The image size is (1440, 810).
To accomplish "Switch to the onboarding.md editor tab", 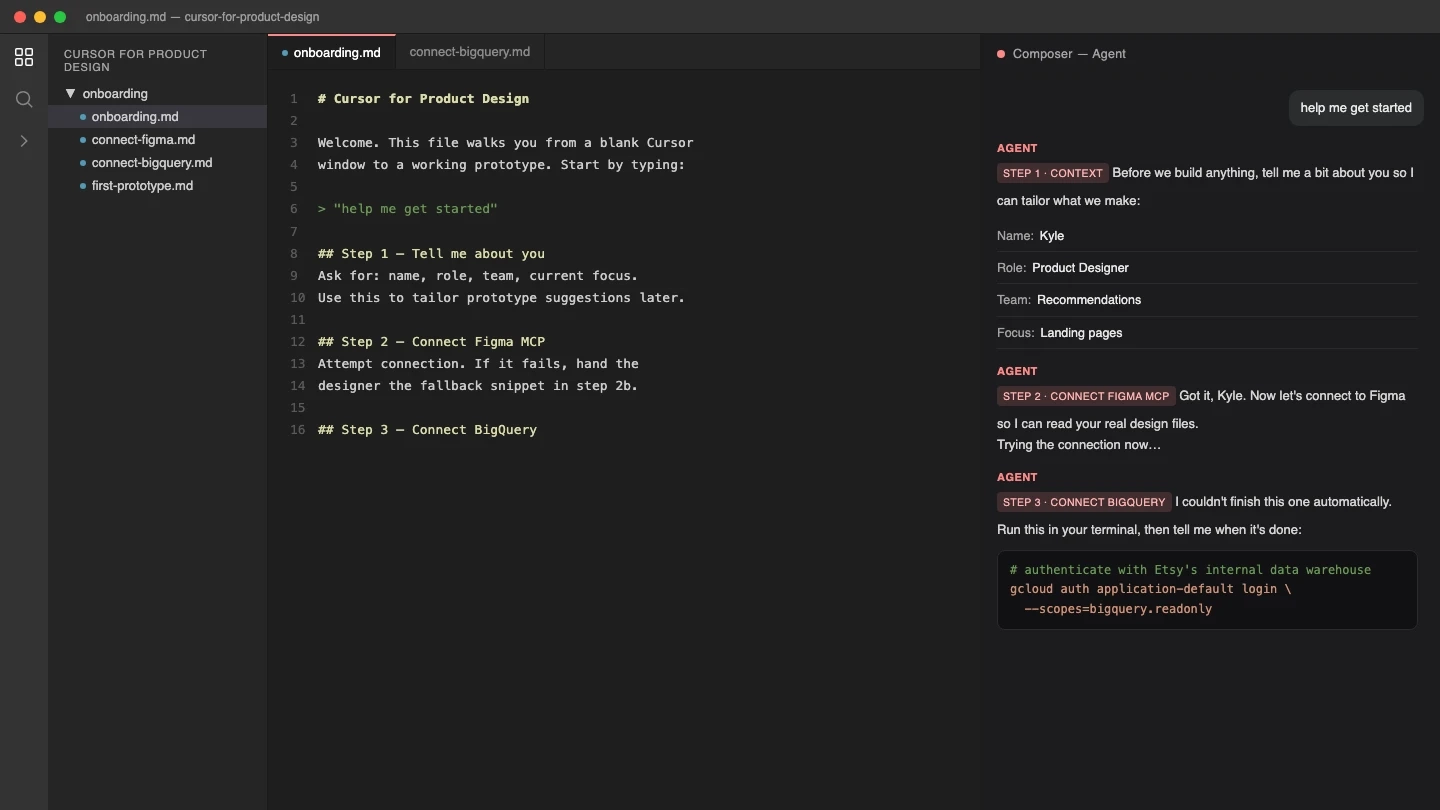I will tap(332, 52).
